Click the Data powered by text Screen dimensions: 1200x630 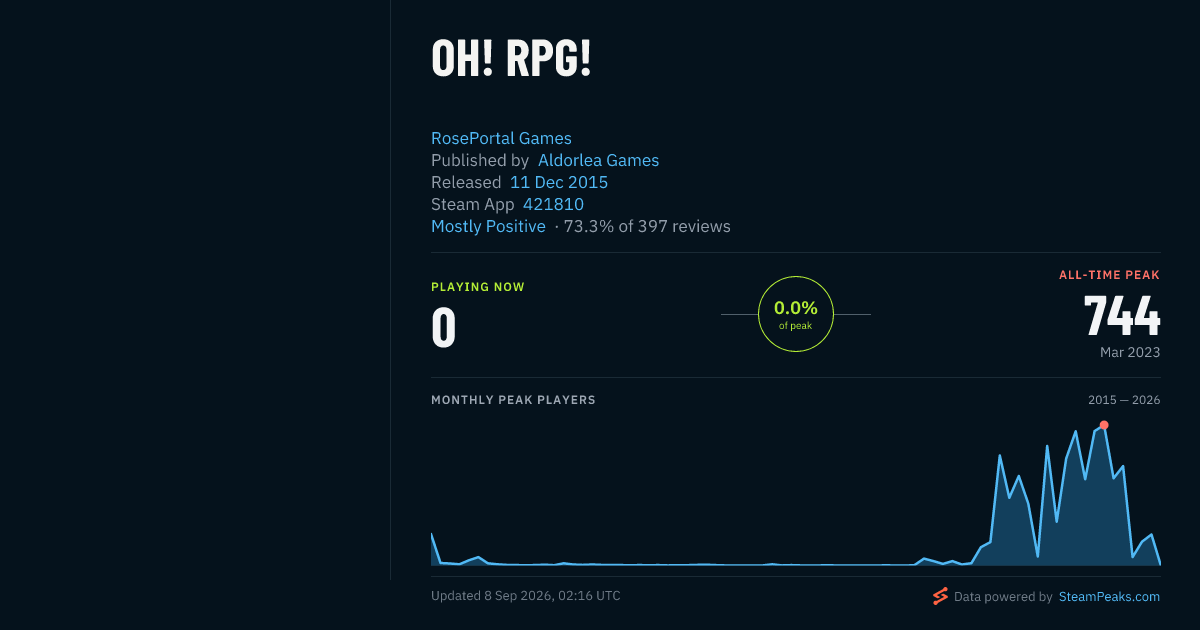click(x=1003, y=597)
